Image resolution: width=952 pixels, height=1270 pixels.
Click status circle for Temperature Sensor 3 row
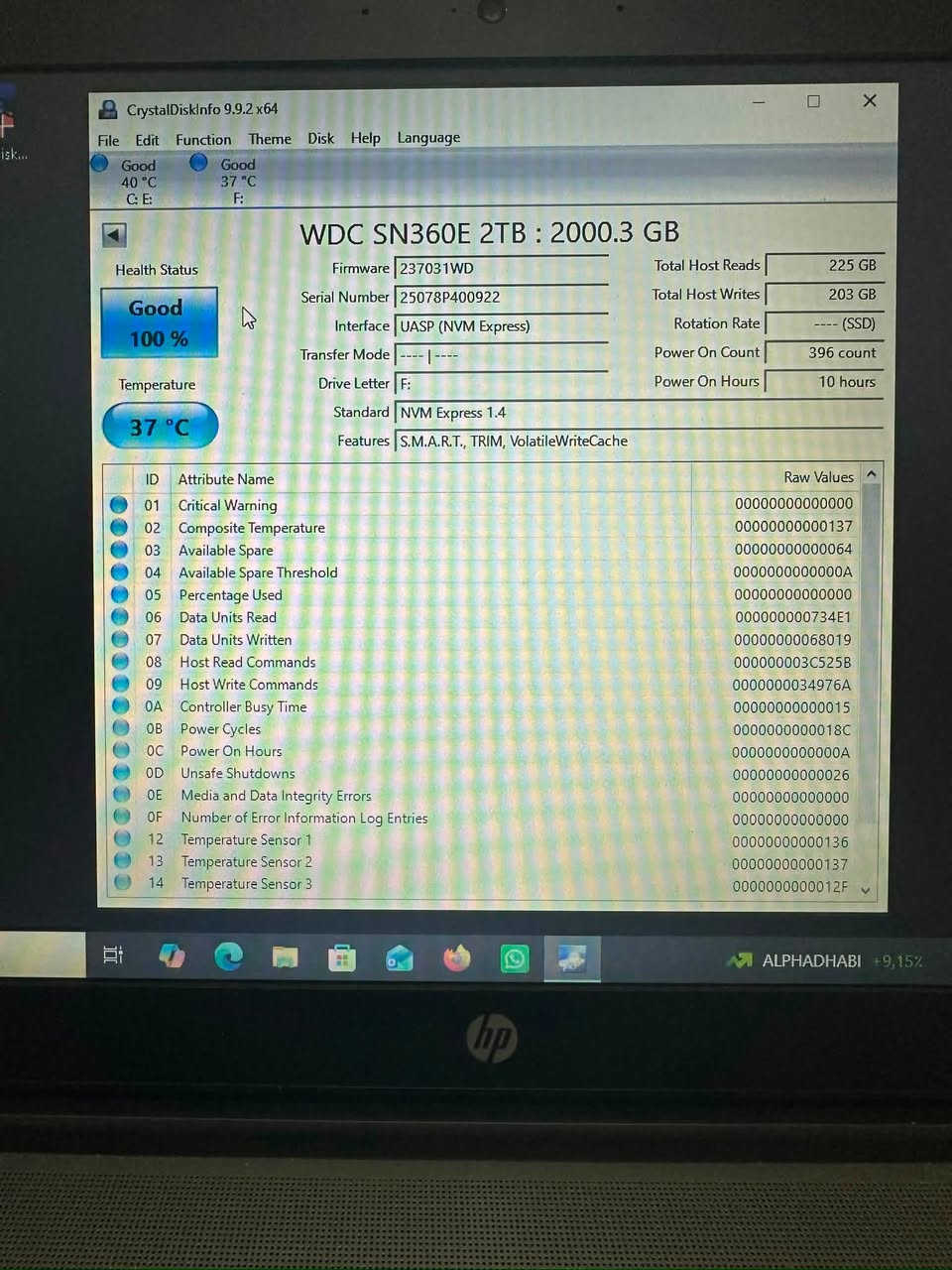[123, 882]
